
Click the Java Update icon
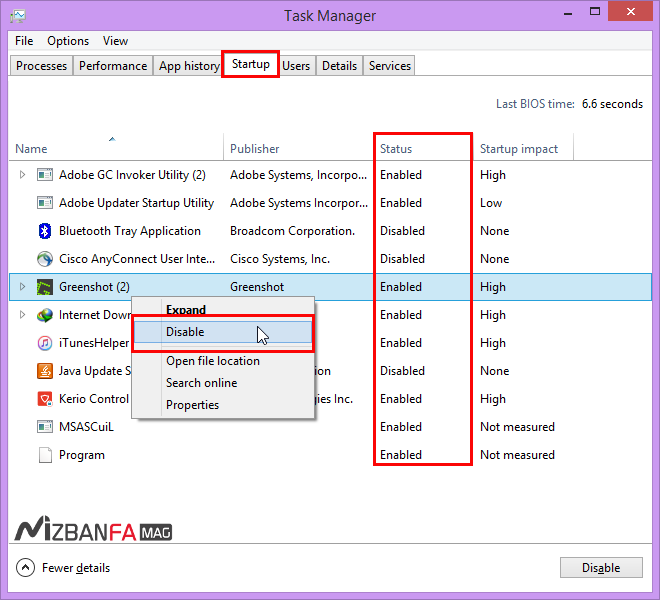click(x=44, y=371)
